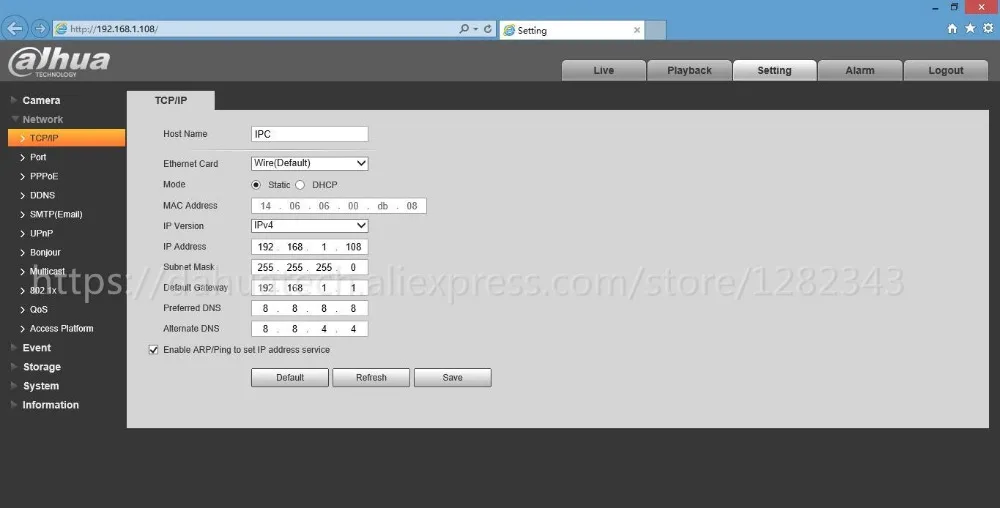Viewport: 1000px width, 508px height.
Task: Toggle Enable ARP/Ping checkbox
Action: point(153,350)
